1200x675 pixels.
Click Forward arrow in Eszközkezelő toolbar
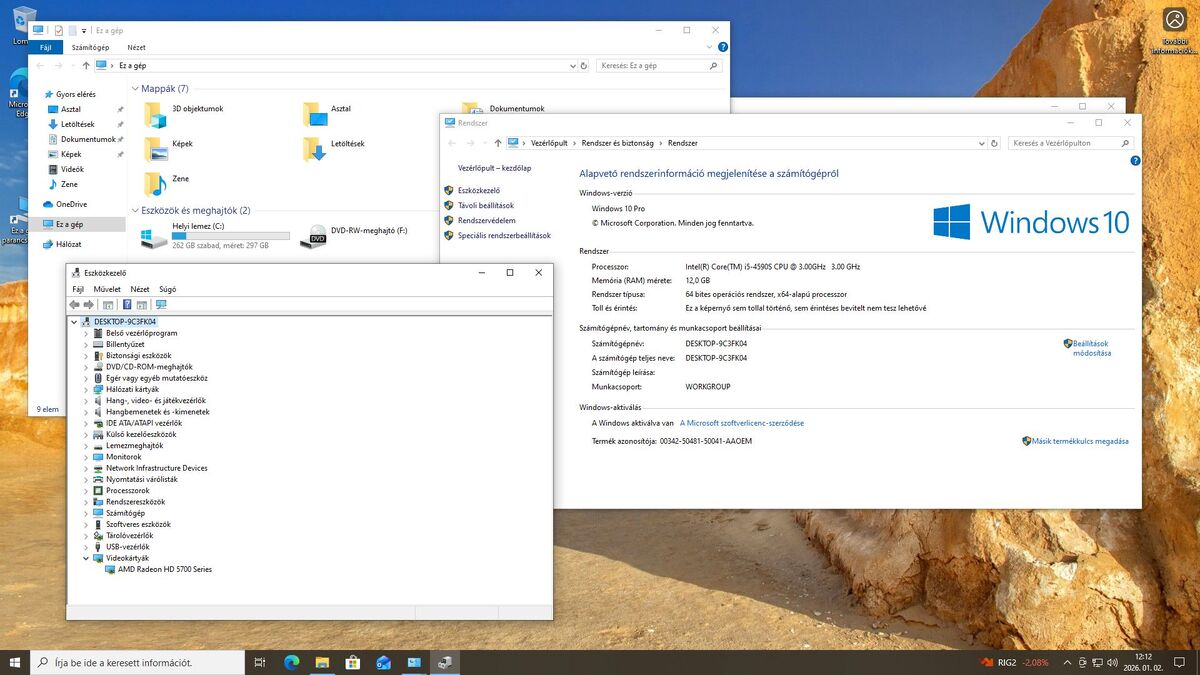point(89,305)
